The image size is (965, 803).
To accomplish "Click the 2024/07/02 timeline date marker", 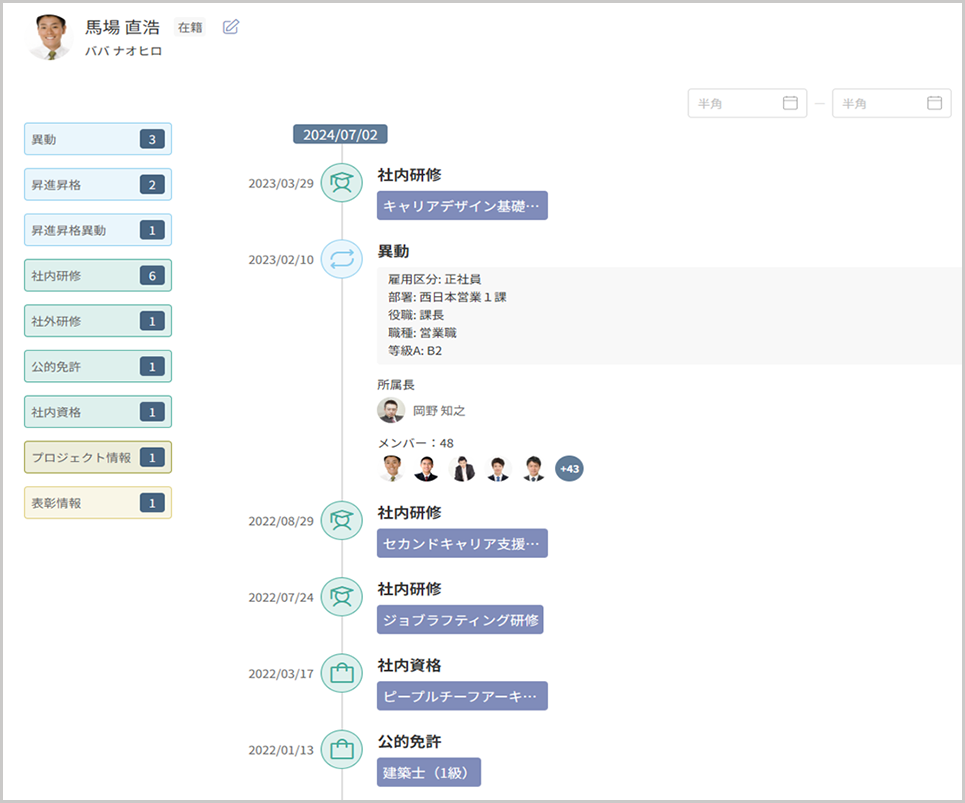I will tap(340, 134).
